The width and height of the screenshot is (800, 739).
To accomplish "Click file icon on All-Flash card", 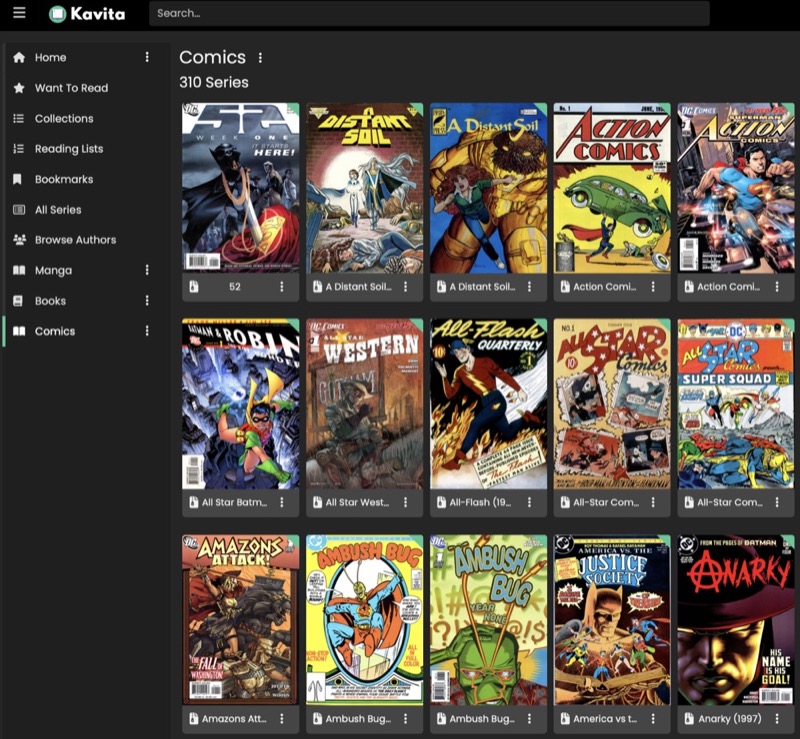I will (441, 502).
